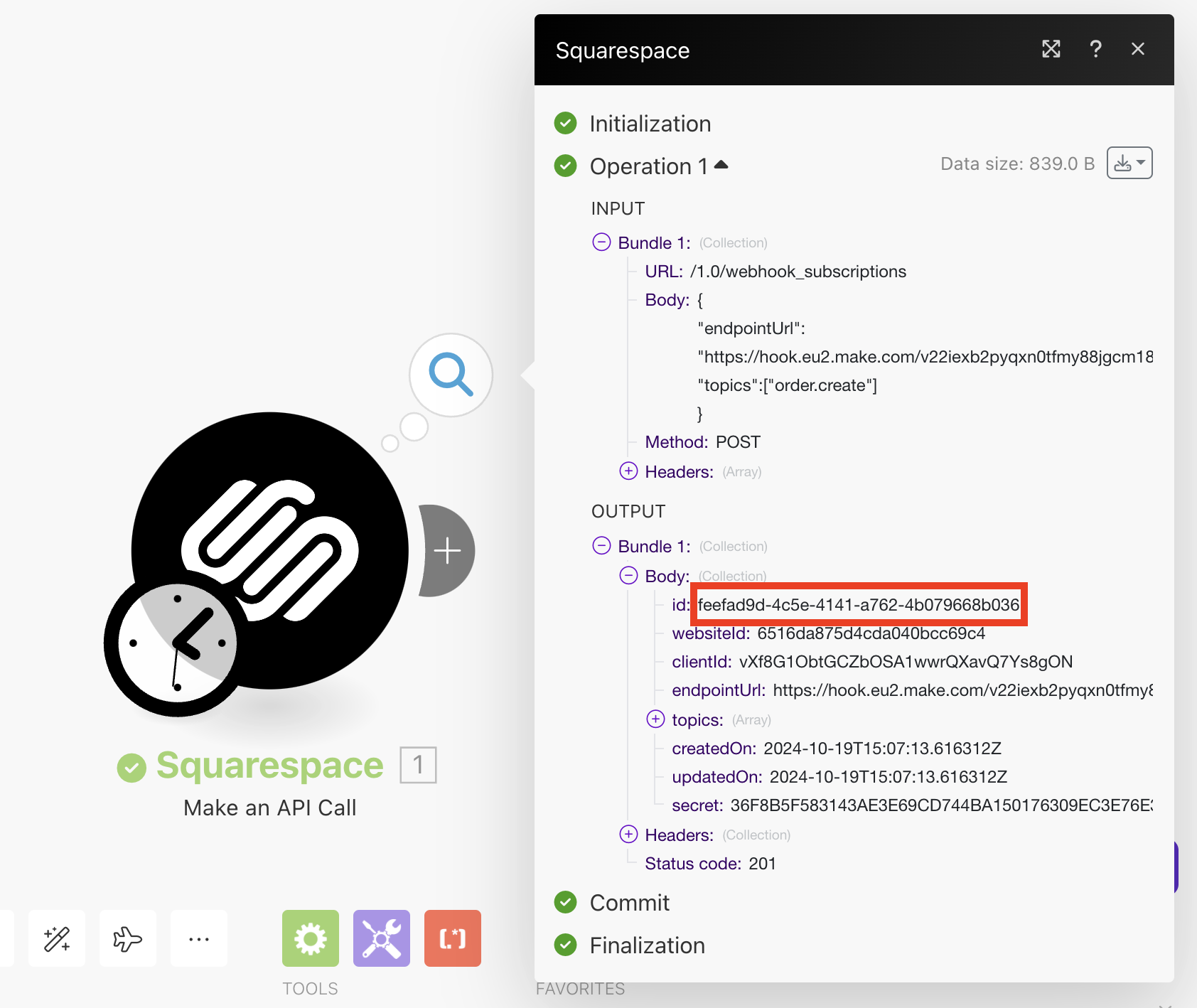The width and height of the screenshot is (1197, 1008).
Task: Click URL /1.0/webhook_subscriptions value
Action: (798, 272)
